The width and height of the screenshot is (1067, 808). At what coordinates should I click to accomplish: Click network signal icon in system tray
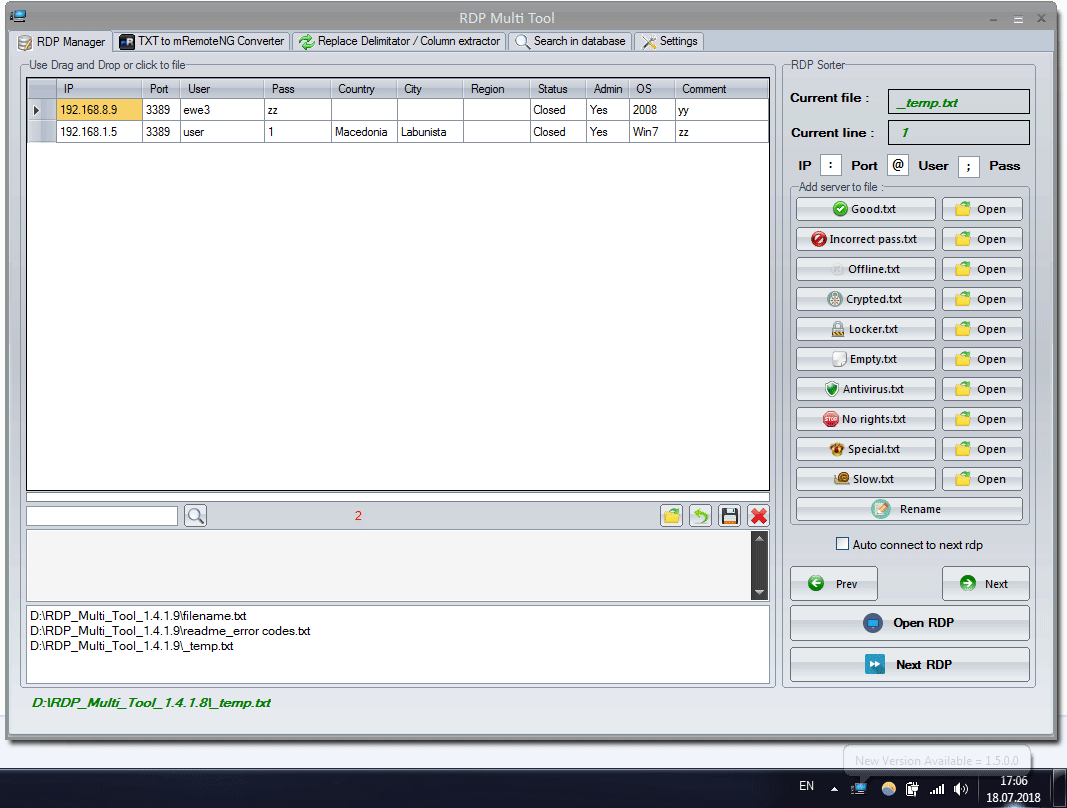click(x=937, y=789)
